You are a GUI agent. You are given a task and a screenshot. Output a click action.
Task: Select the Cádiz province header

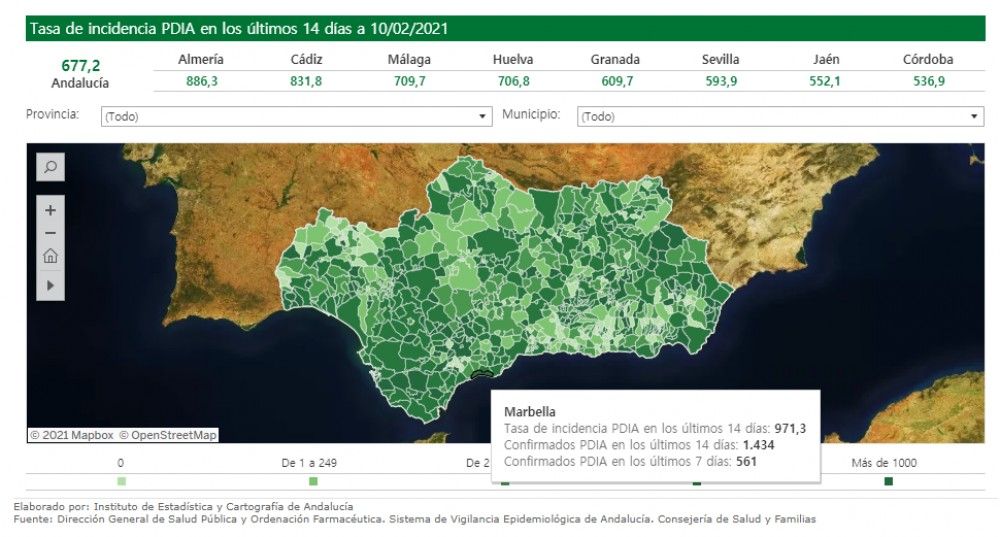click(306, 59)
